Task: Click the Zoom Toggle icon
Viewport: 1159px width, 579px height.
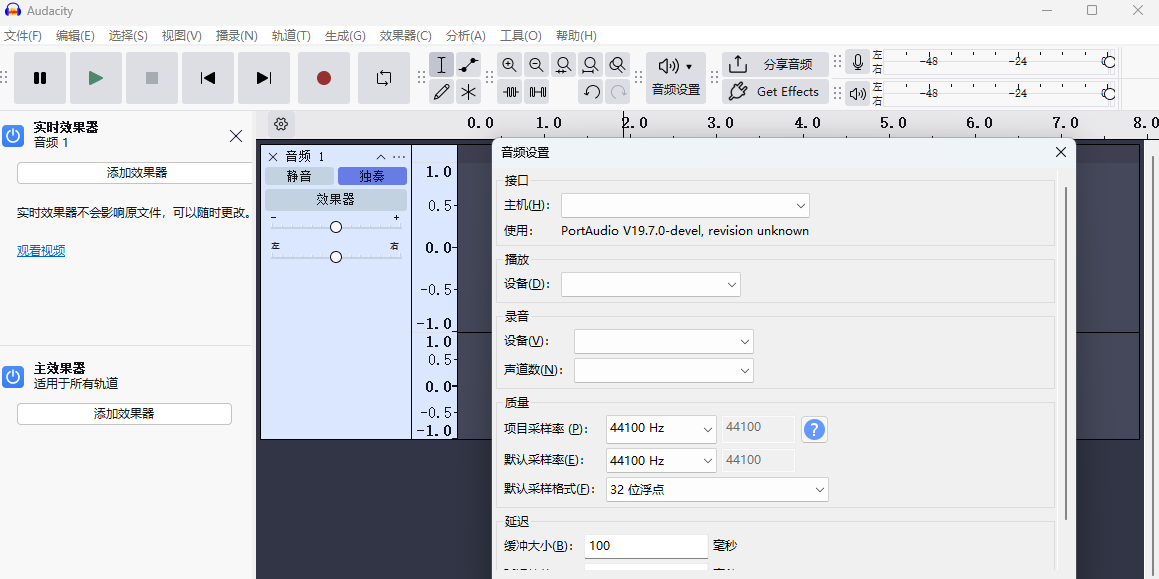Action: pyautogui.click(x=617, y=65)
